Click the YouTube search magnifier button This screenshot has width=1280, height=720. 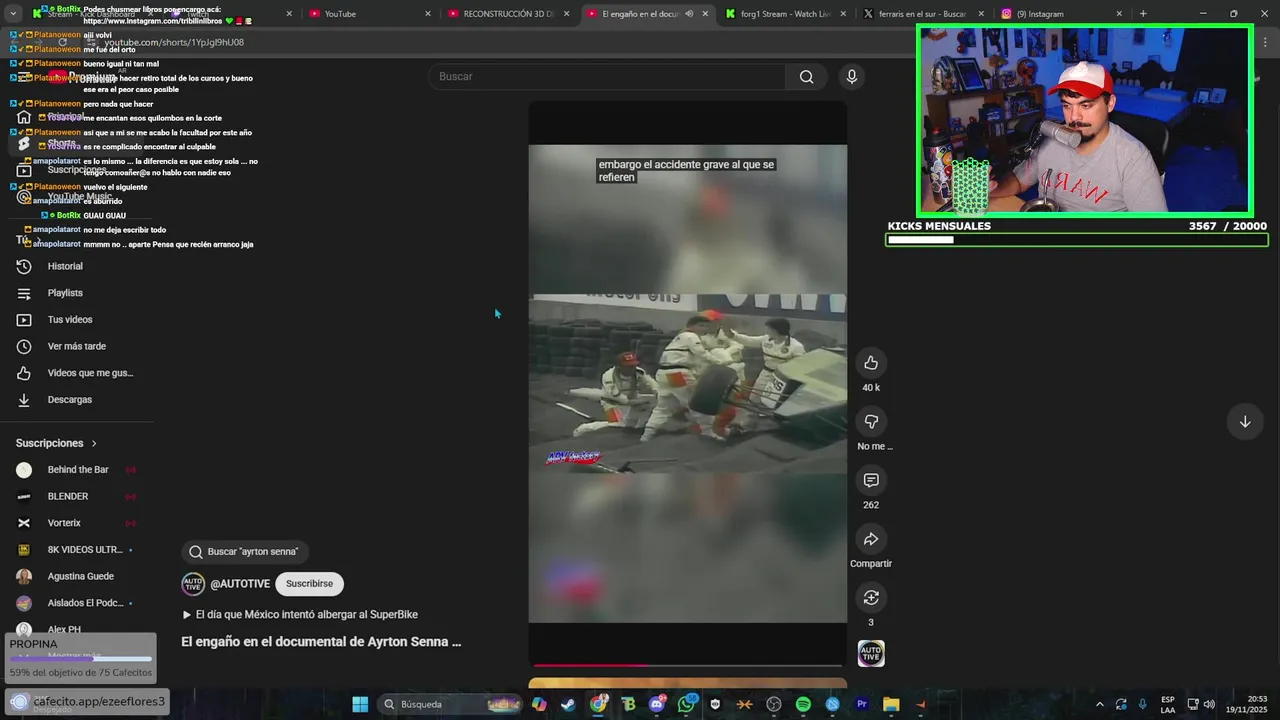[x=806, y=77]
